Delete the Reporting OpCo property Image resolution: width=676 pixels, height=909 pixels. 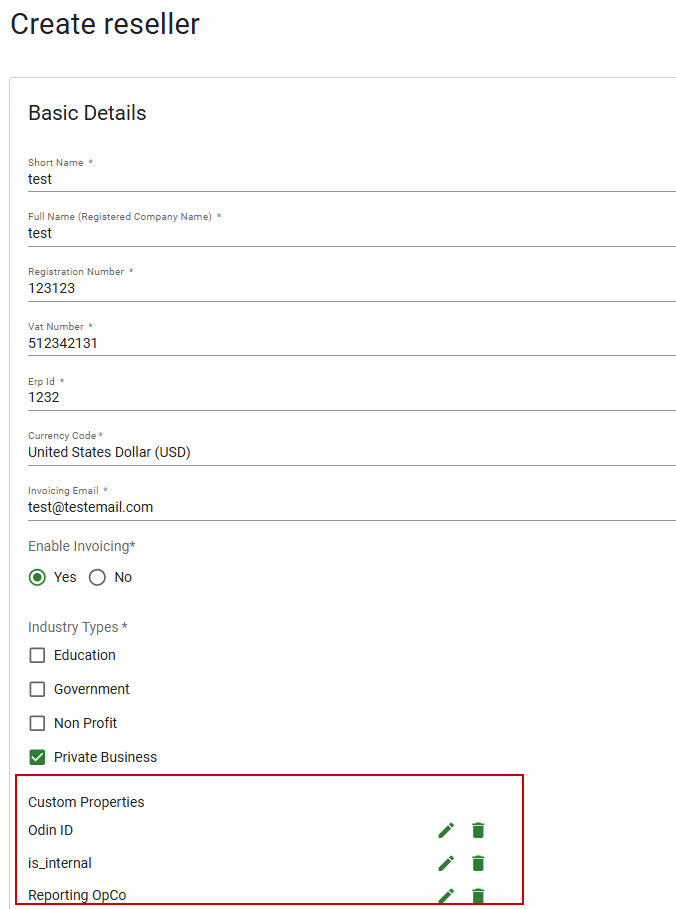pyautogui.click(x=478, y=896)
